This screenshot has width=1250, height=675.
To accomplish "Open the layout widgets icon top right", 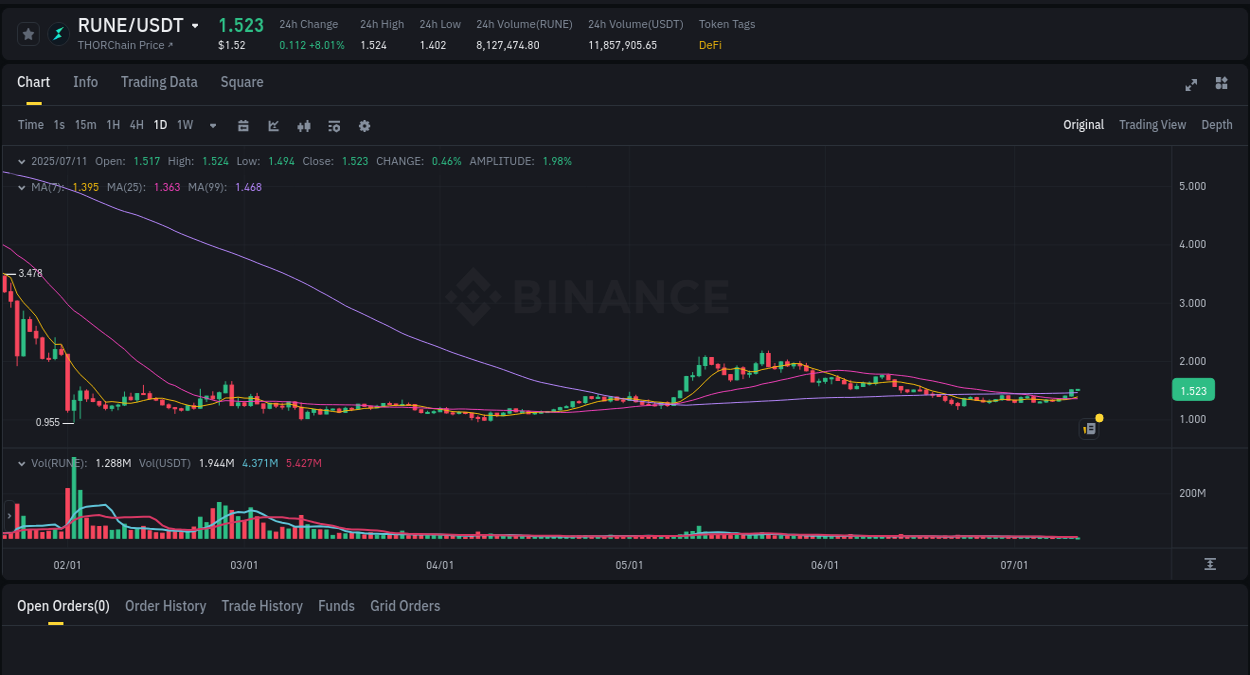I will coord(1221,84).
